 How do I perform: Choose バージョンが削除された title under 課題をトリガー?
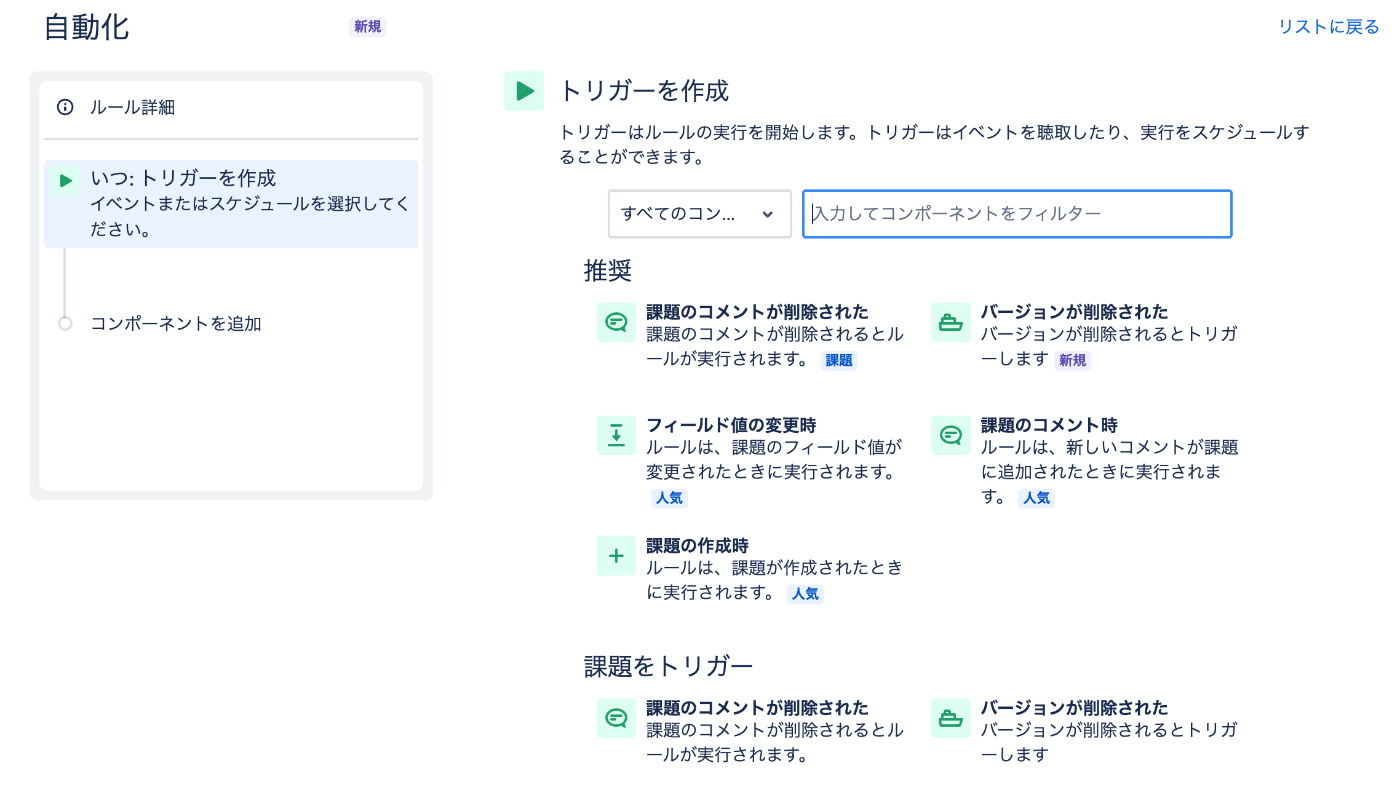point(1074,708)
